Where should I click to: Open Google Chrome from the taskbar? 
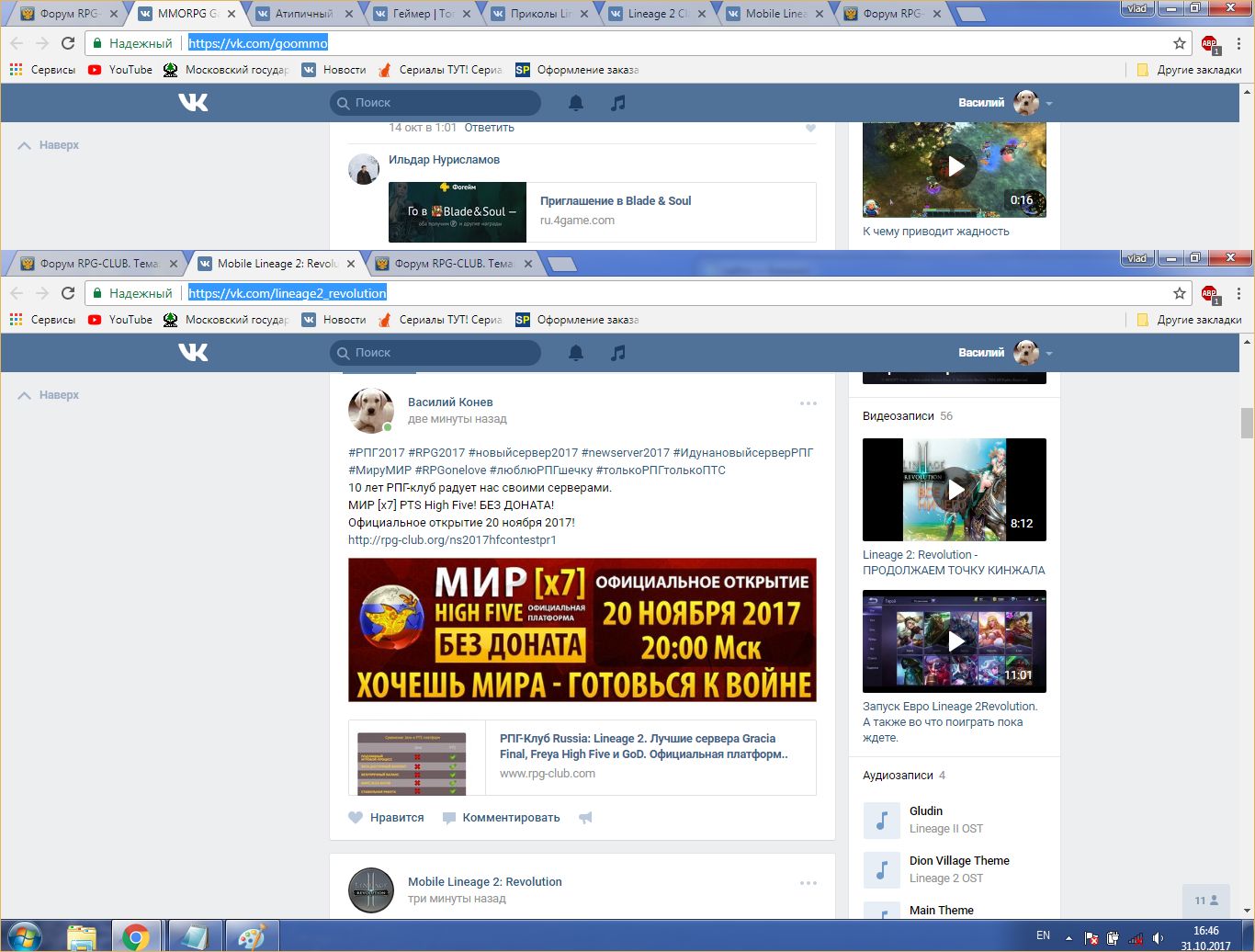click(136, 936)
